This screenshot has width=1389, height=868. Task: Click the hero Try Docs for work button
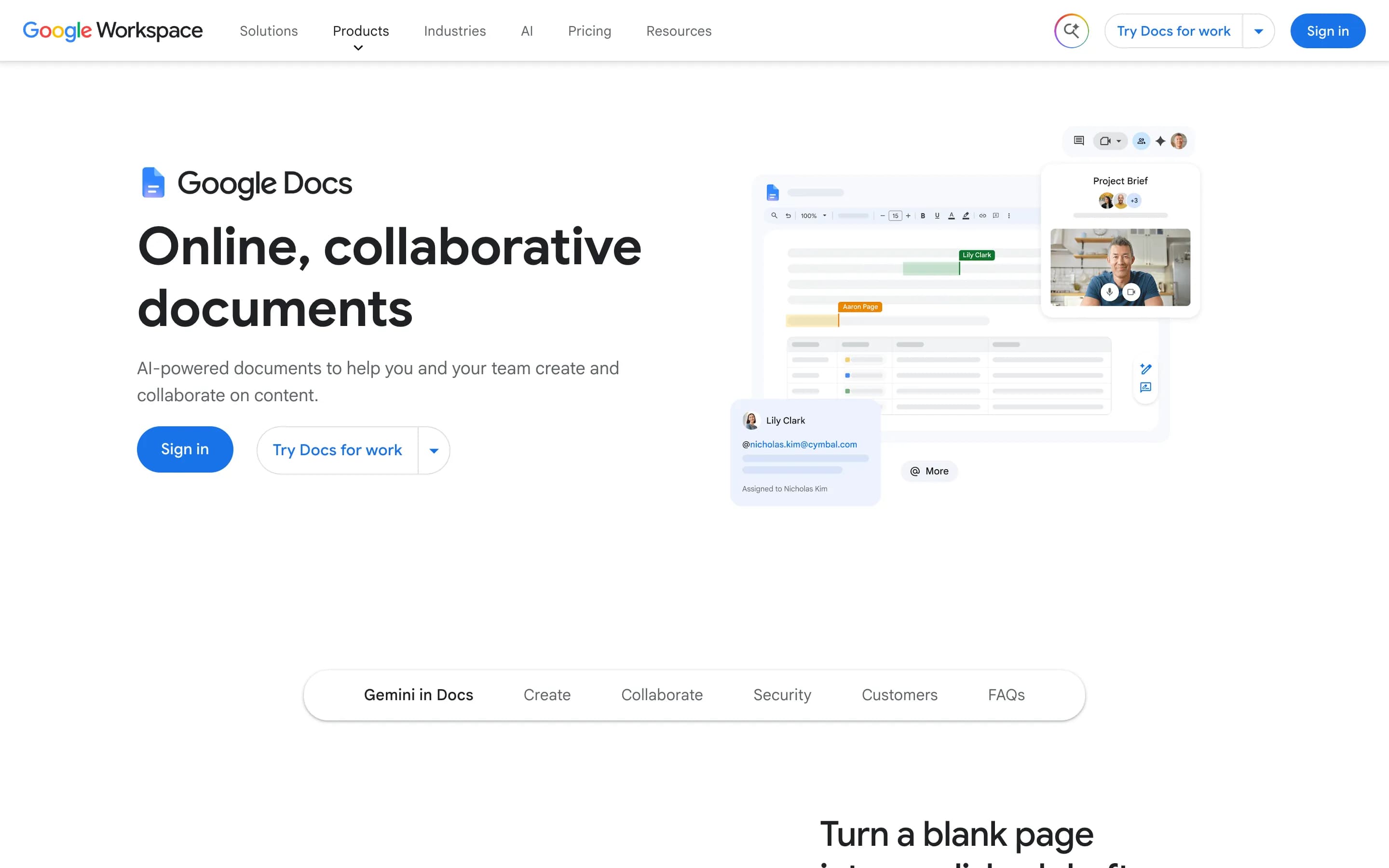click(x=338, y=451)
